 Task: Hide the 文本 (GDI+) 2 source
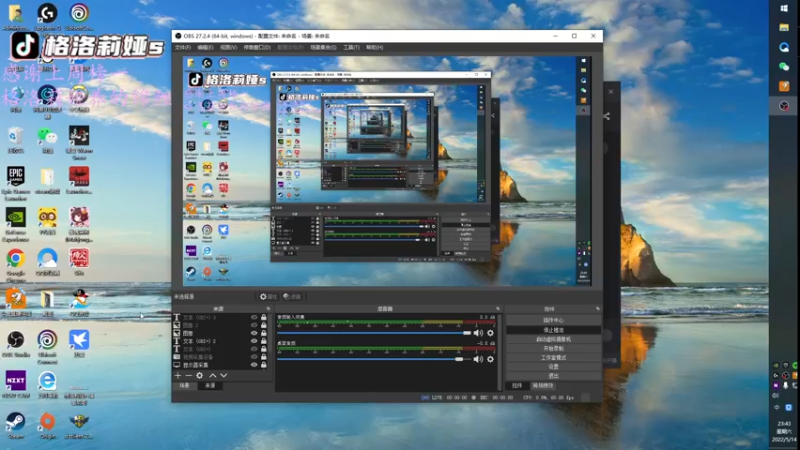(x=254, y=341)
